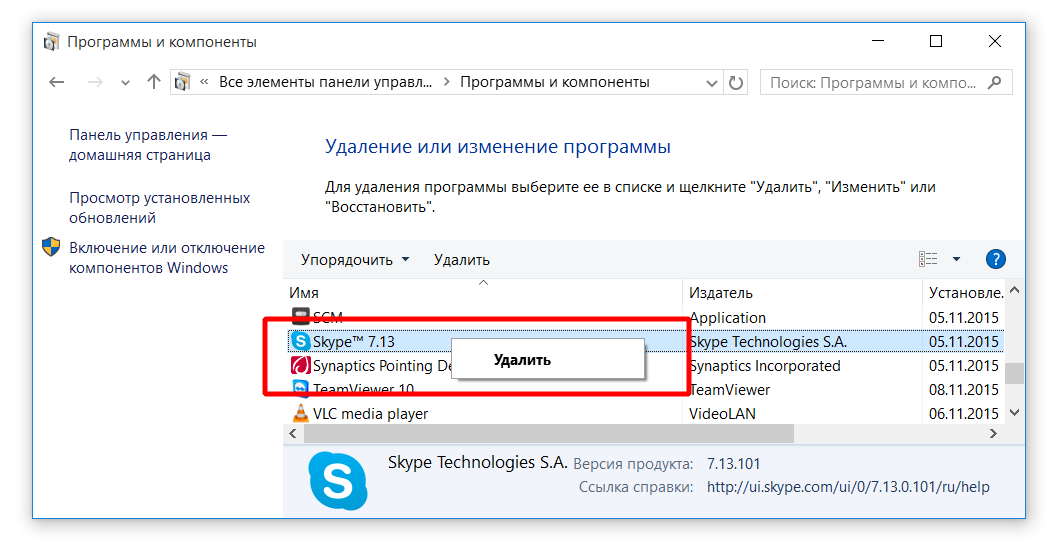Click the large Skype logo in details pane

pyautogui.click(x=337, y=481)
